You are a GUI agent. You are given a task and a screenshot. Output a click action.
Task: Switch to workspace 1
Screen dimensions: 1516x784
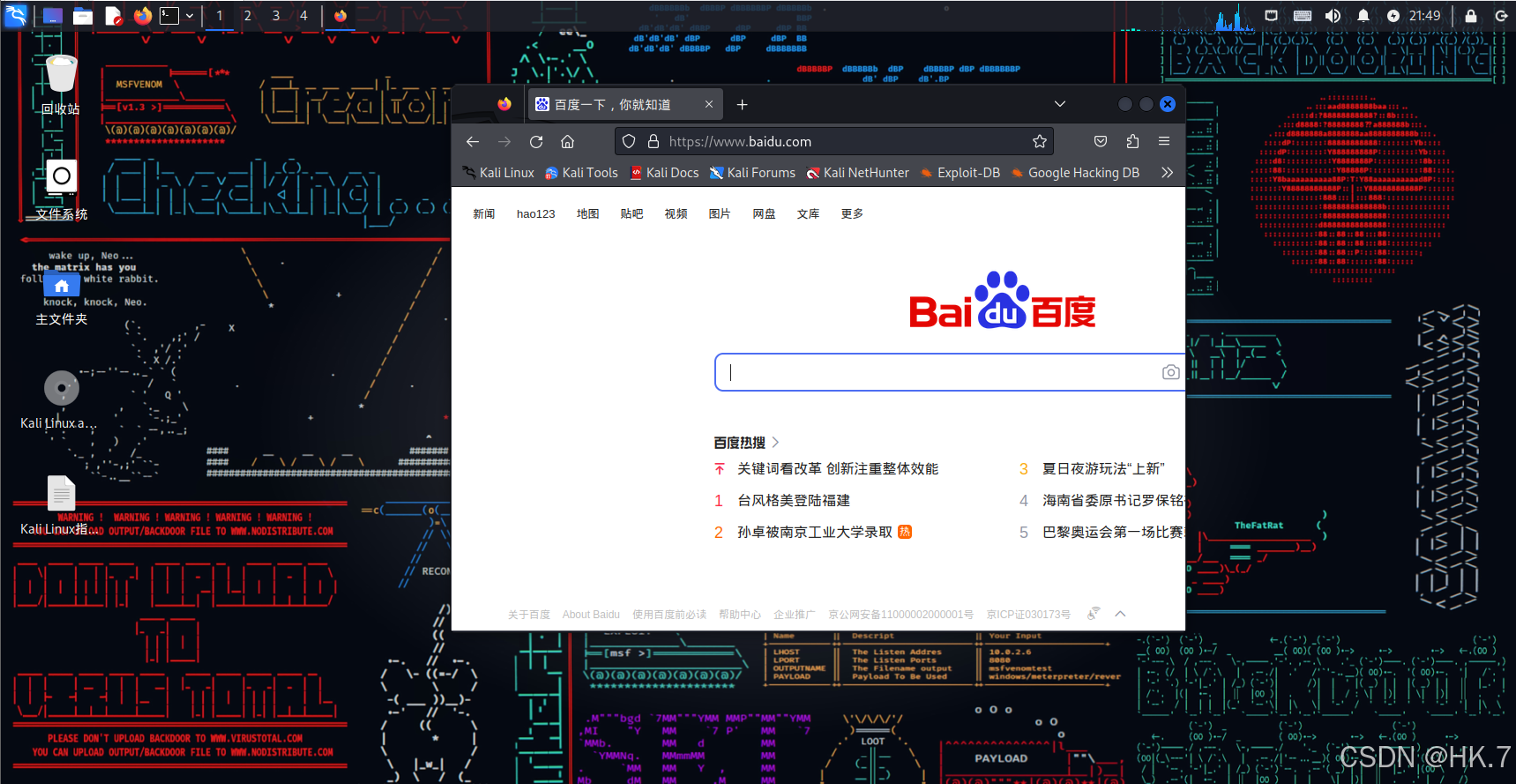[x=220, y=16]
